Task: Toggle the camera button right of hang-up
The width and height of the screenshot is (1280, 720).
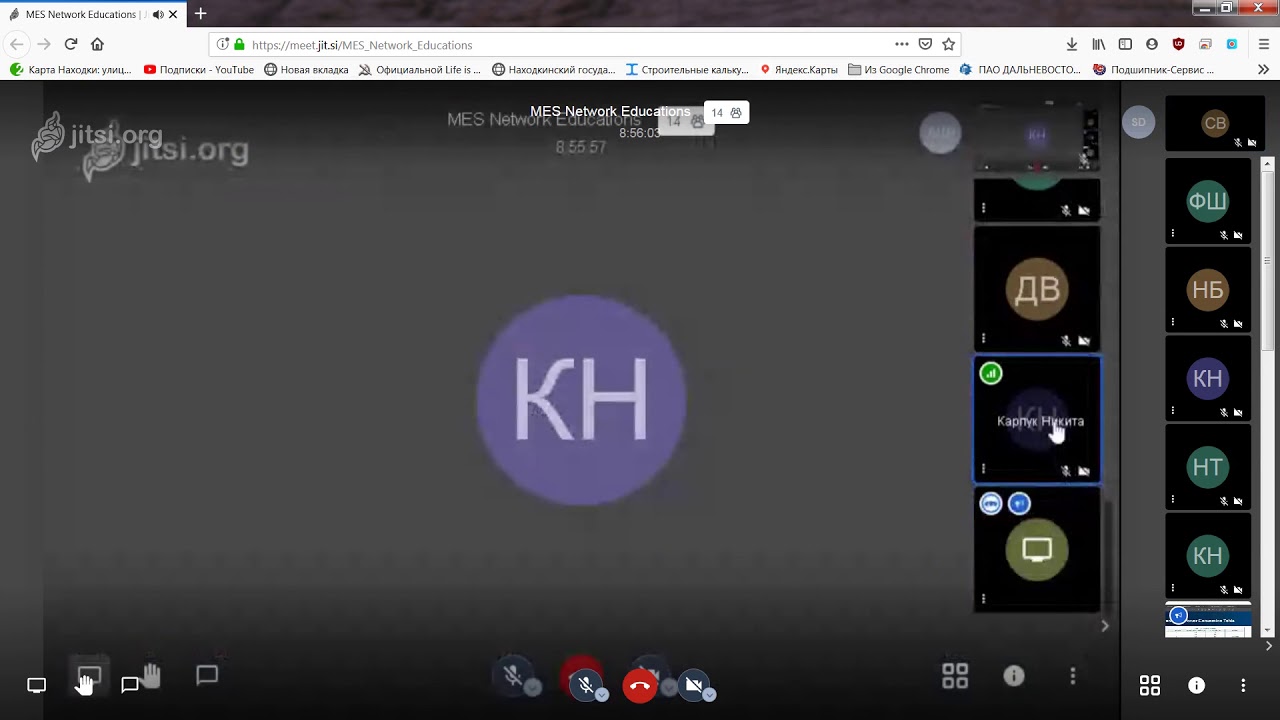Action: pos(693,685)
